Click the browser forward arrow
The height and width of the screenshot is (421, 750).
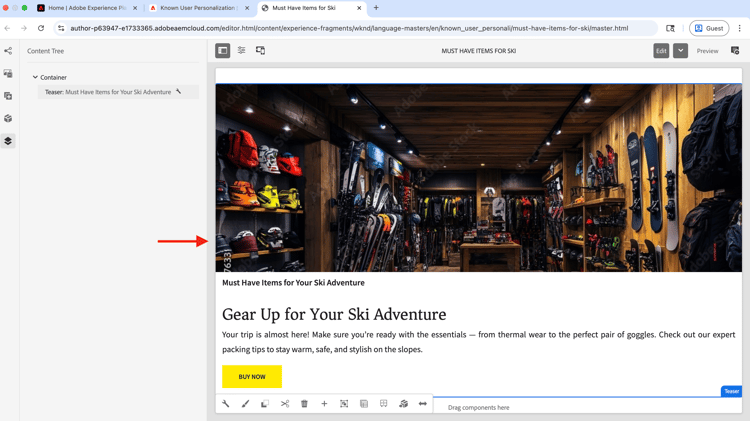tap(24, 28)
